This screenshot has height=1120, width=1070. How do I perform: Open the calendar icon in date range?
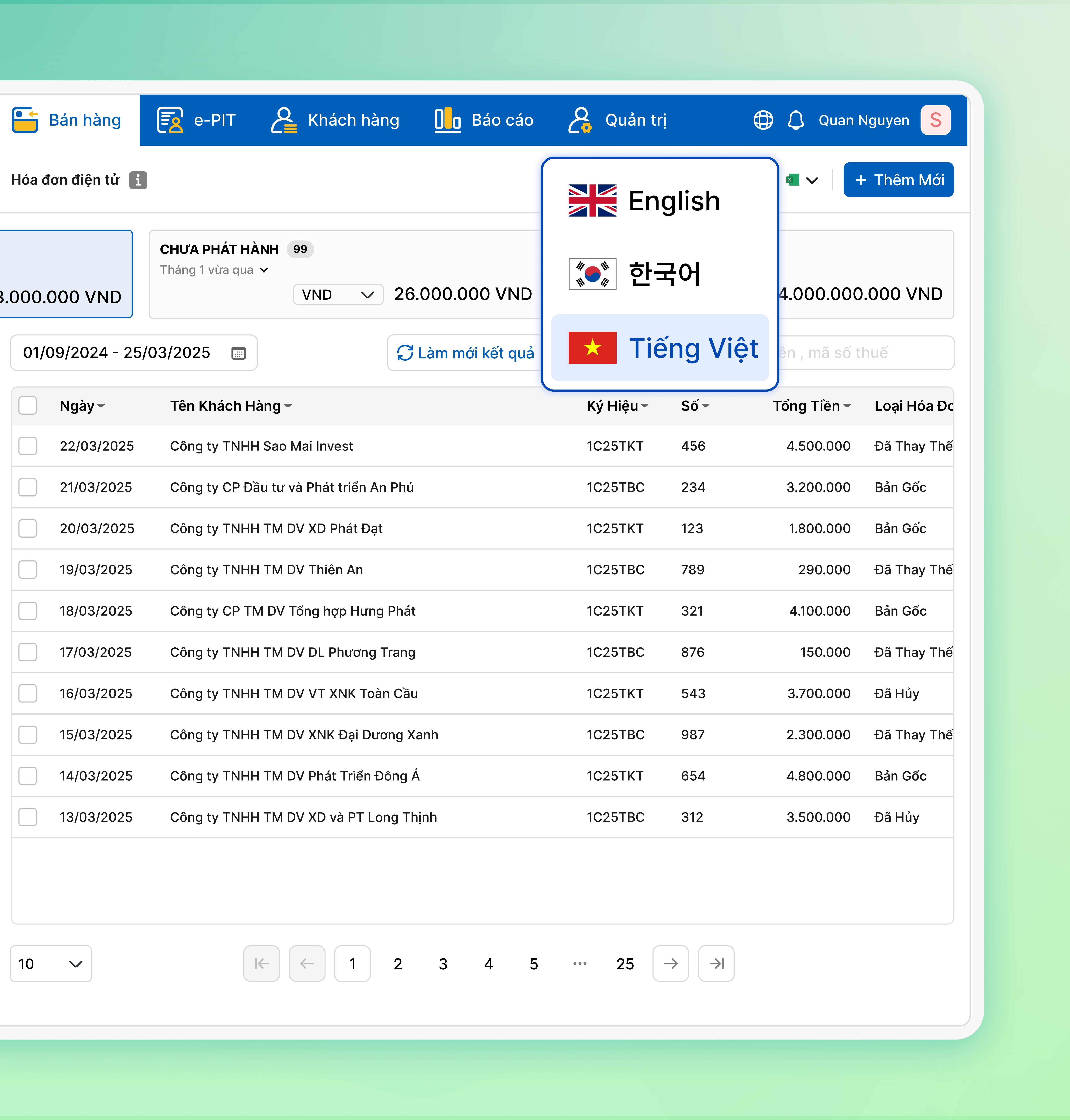[x=238, y=353]
